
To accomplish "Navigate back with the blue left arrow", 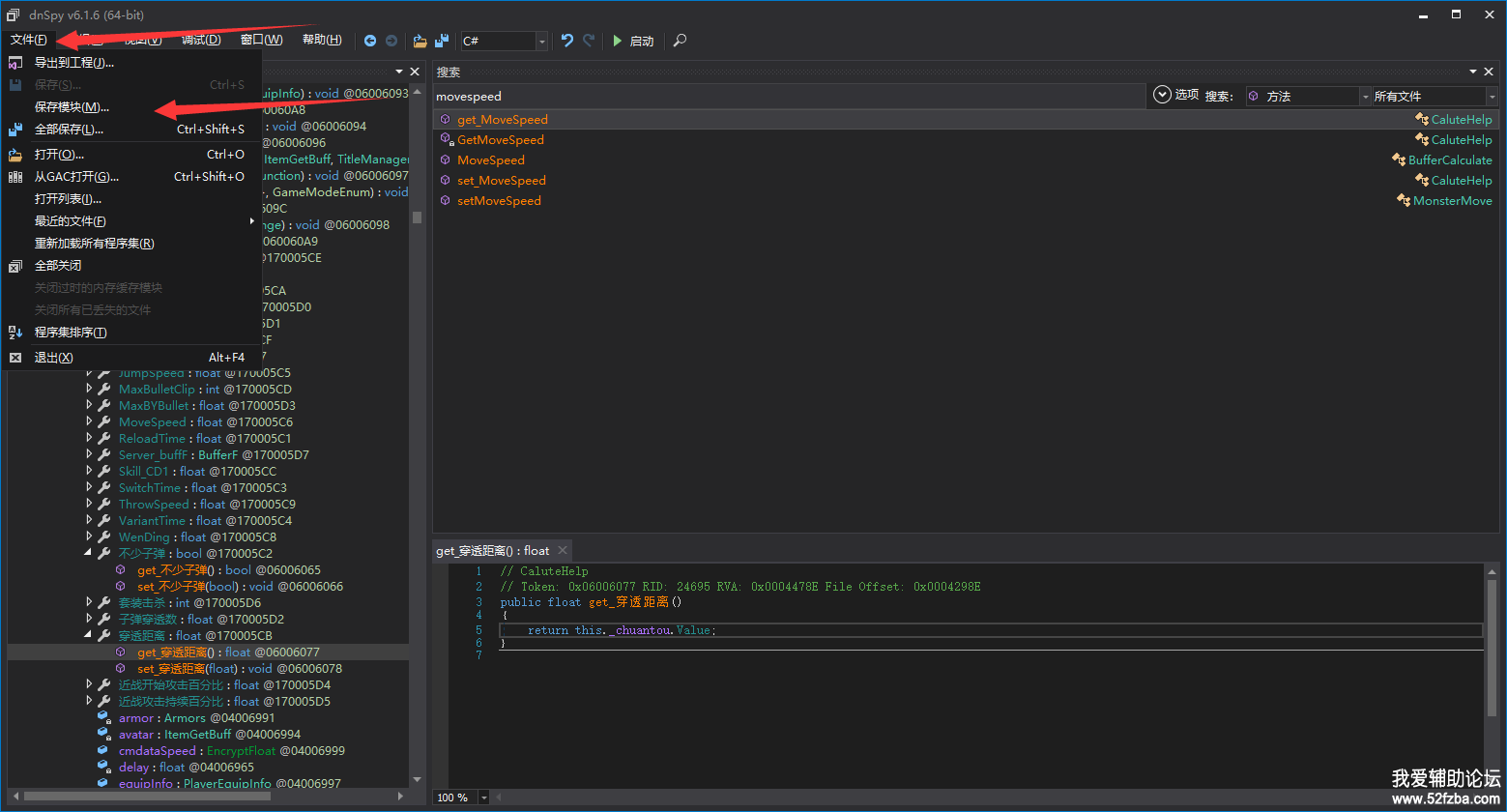I will coord(370,41).
